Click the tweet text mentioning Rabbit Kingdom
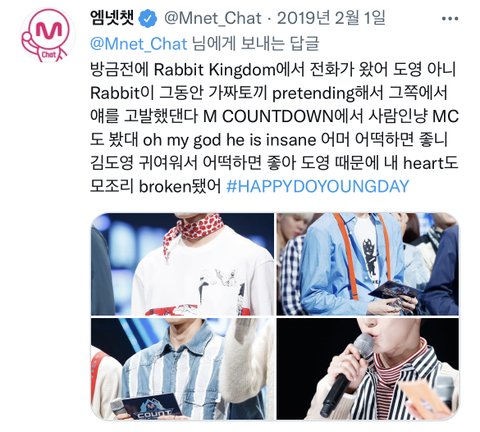Screen dimensions: 480x432 click(x=273, y=70)
